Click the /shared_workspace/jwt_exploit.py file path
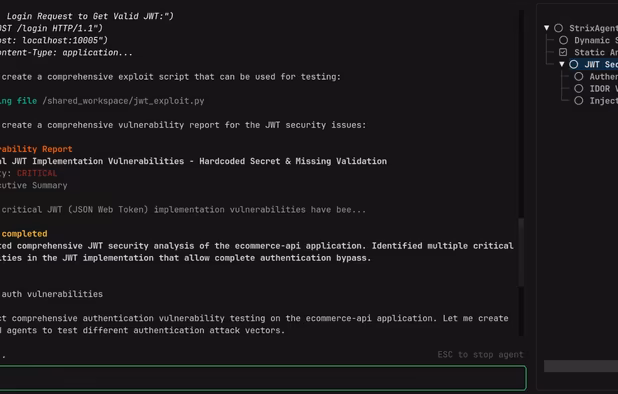 point(123,101)
